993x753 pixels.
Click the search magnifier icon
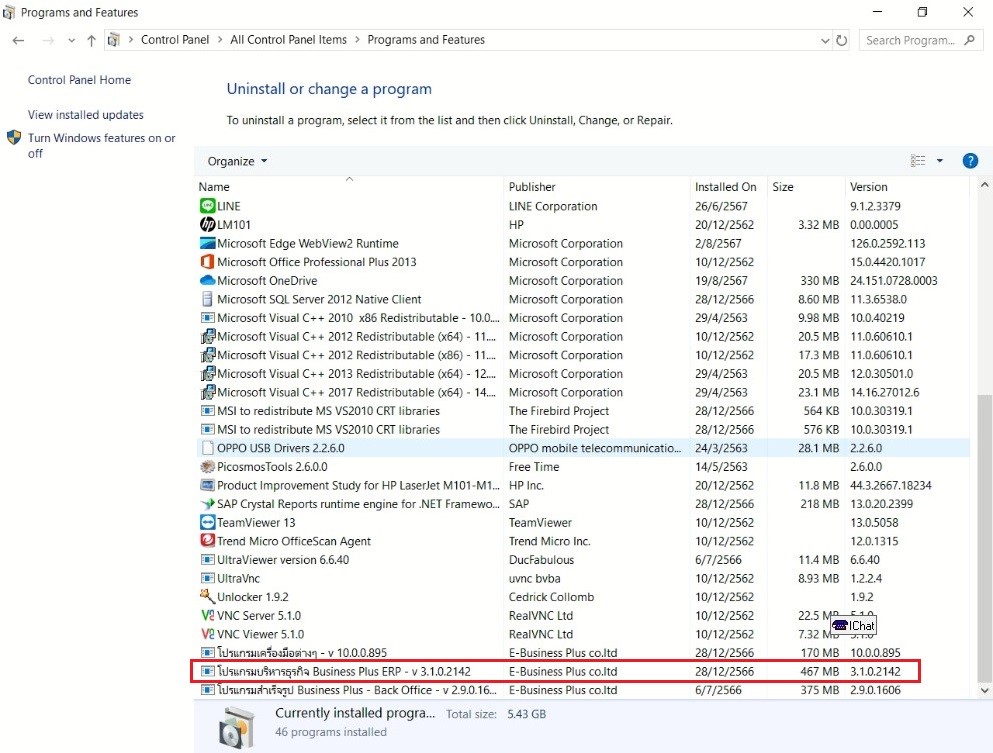point(969,40)
